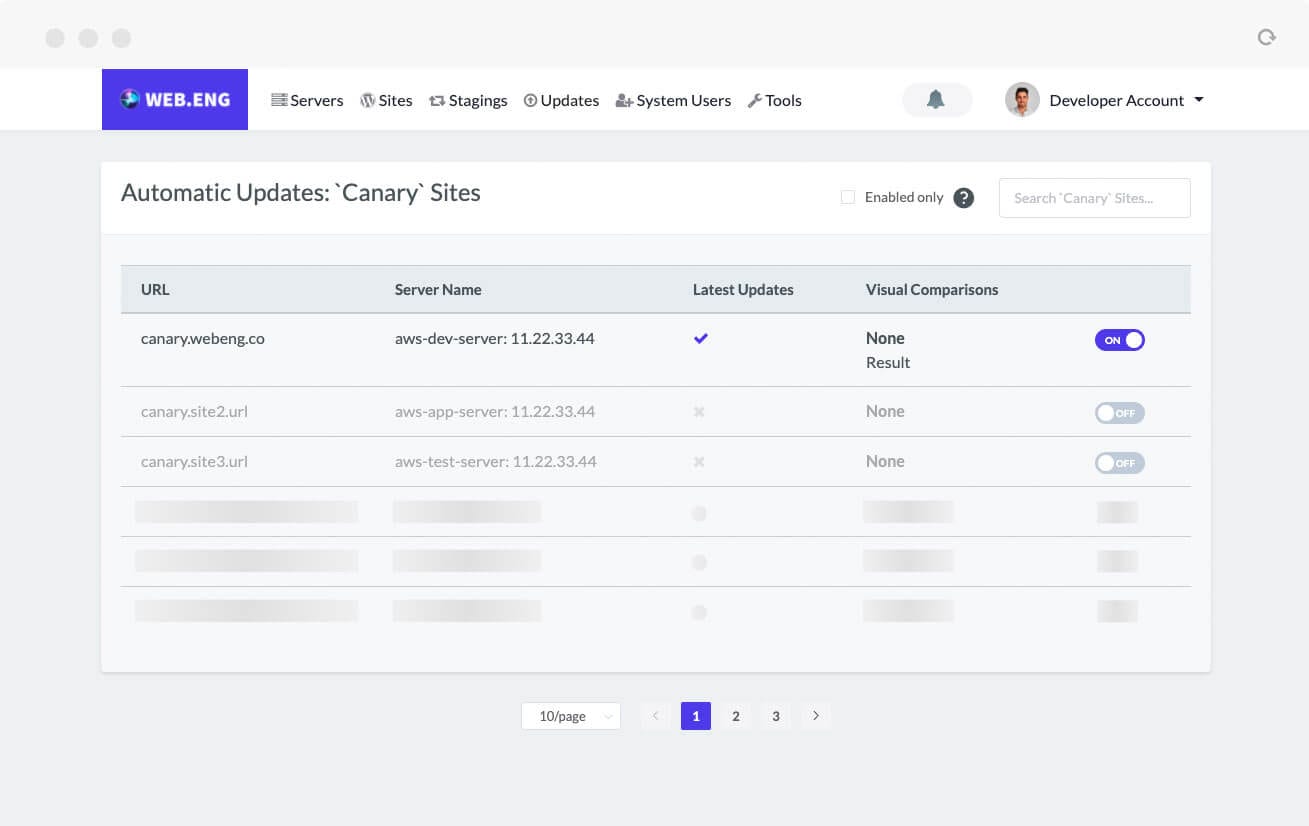Viewport: 1309px width, 826px height.
Task: Tick the Enabled only checkbox
Action: click(x=847, y=197)
